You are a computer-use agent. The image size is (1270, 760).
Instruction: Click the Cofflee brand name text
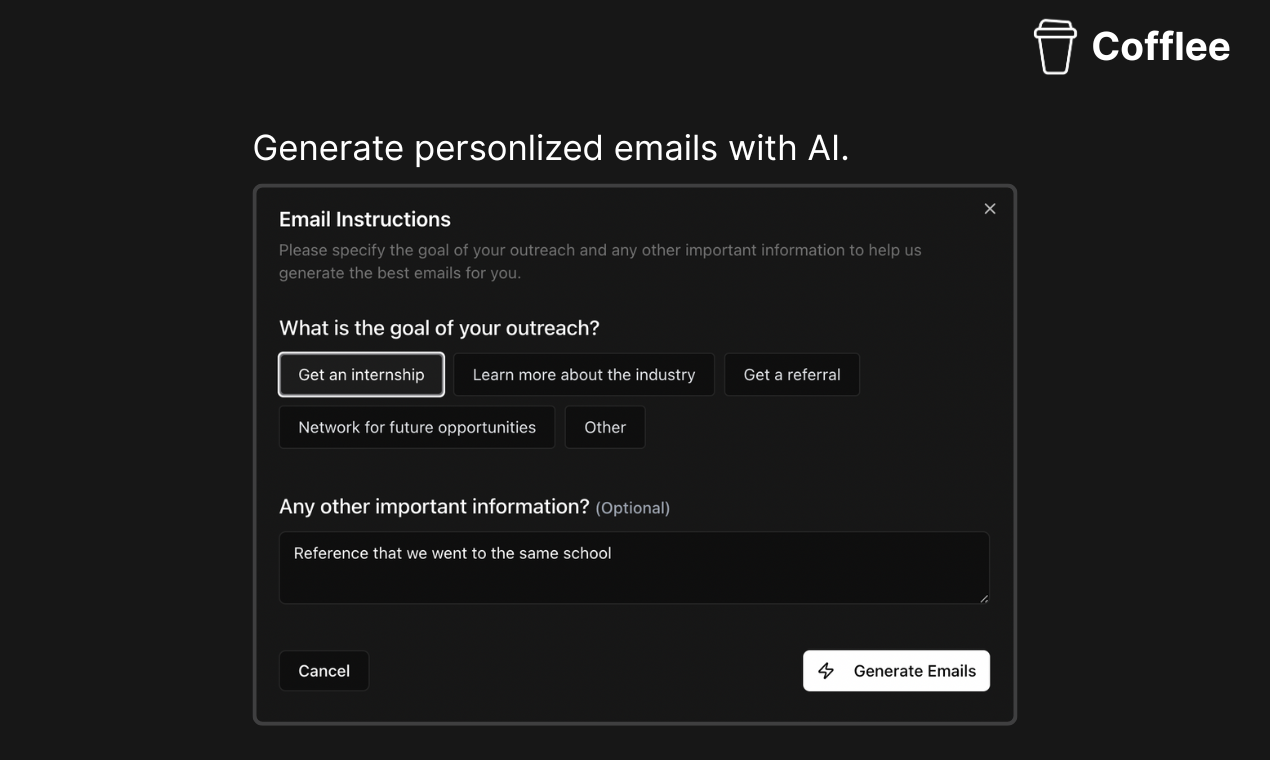(x=1161, y=46)
